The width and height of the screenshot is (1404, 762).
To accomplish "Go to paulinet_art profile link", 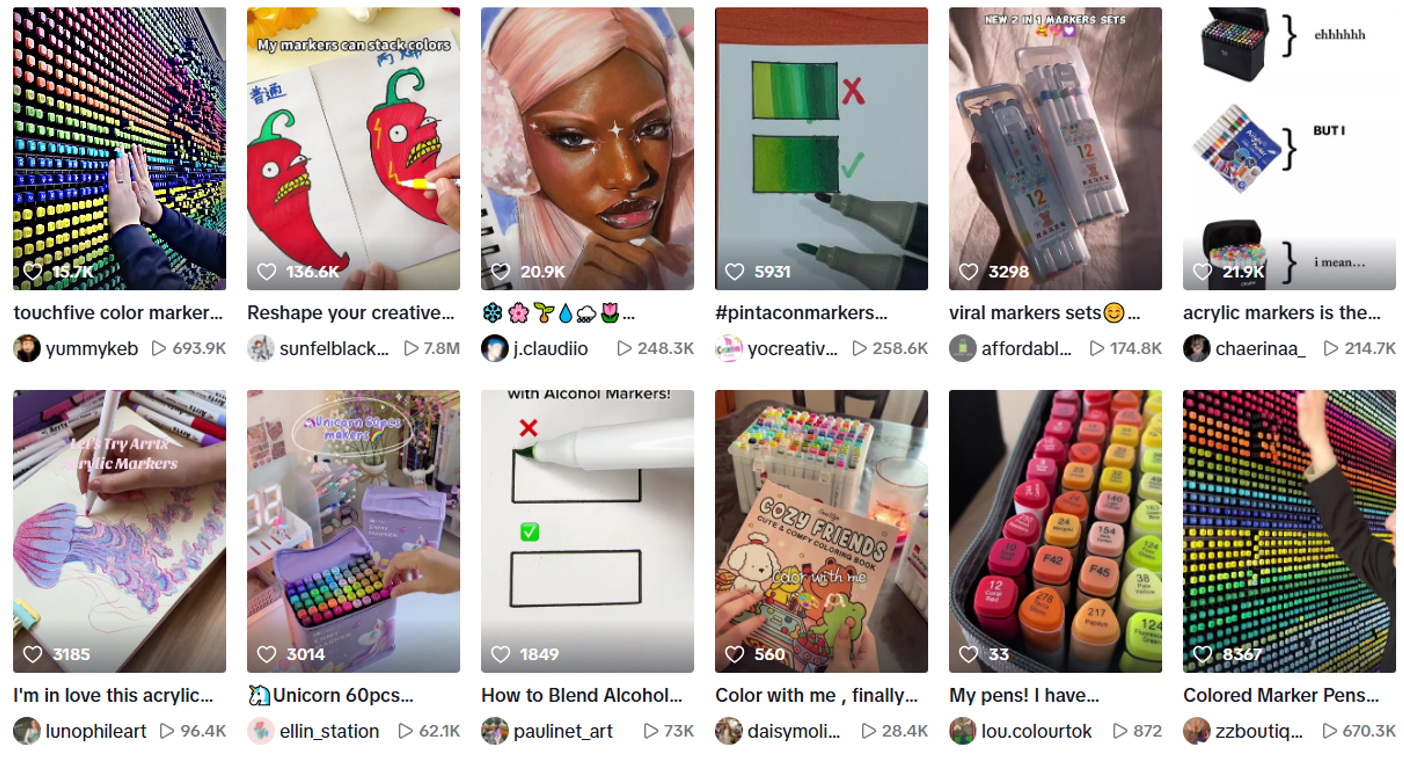I will click(563, 731).
